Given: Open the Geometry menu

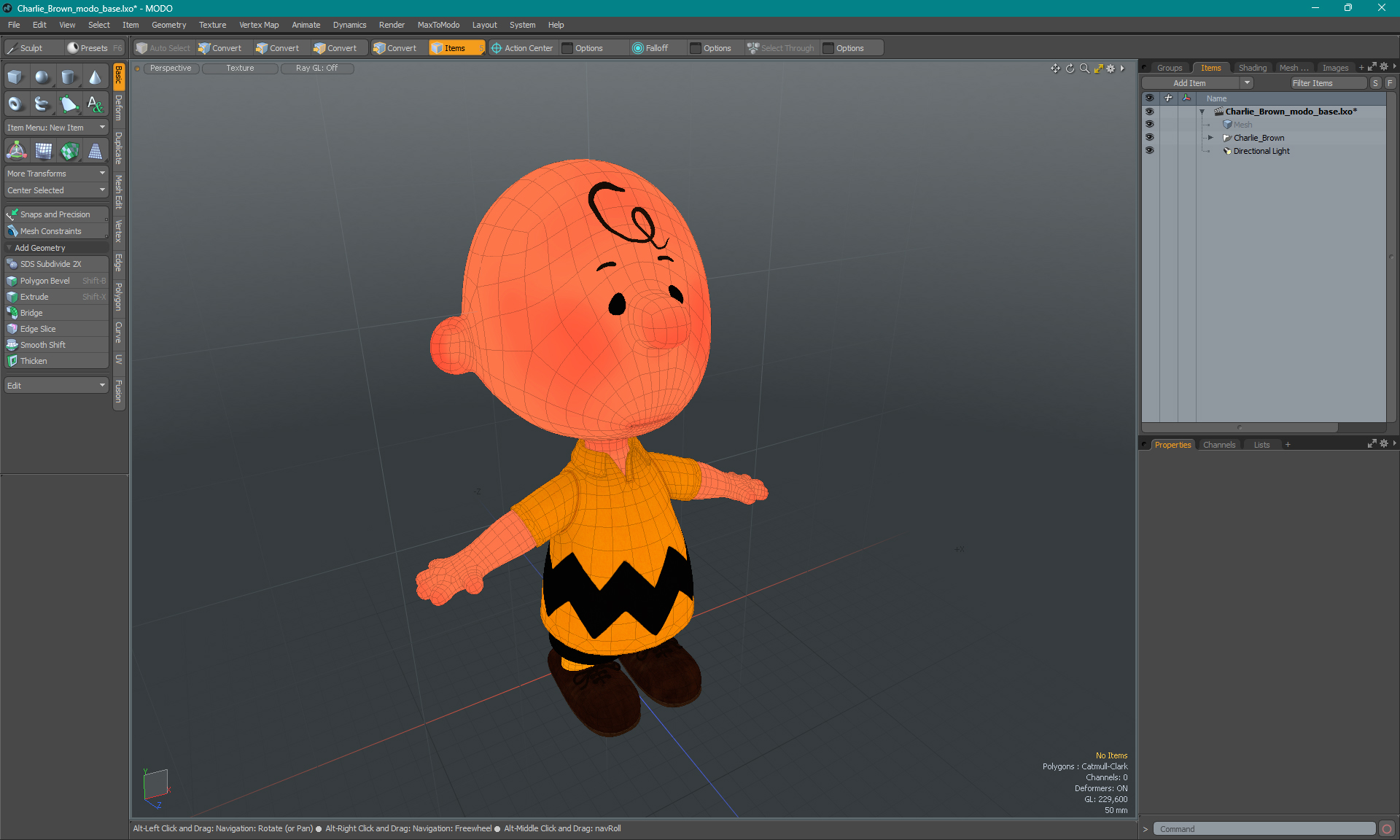Looking at the screenshot, I should (x=168, y=25).
